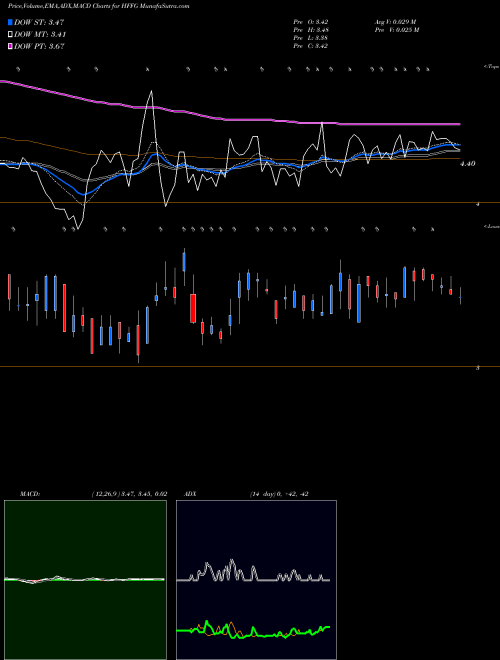Click the 'Pre O: 3.42' open value

pos(311,22)
